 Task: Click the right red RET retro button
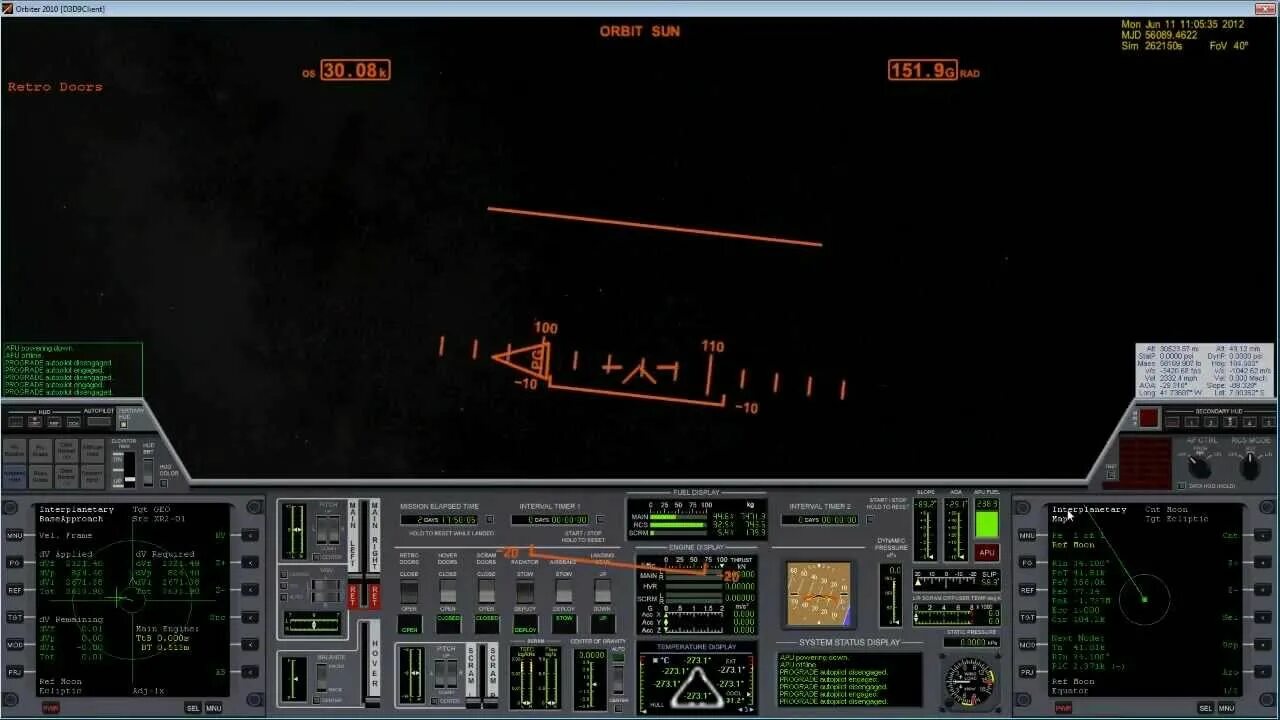[x=375, y=596]
